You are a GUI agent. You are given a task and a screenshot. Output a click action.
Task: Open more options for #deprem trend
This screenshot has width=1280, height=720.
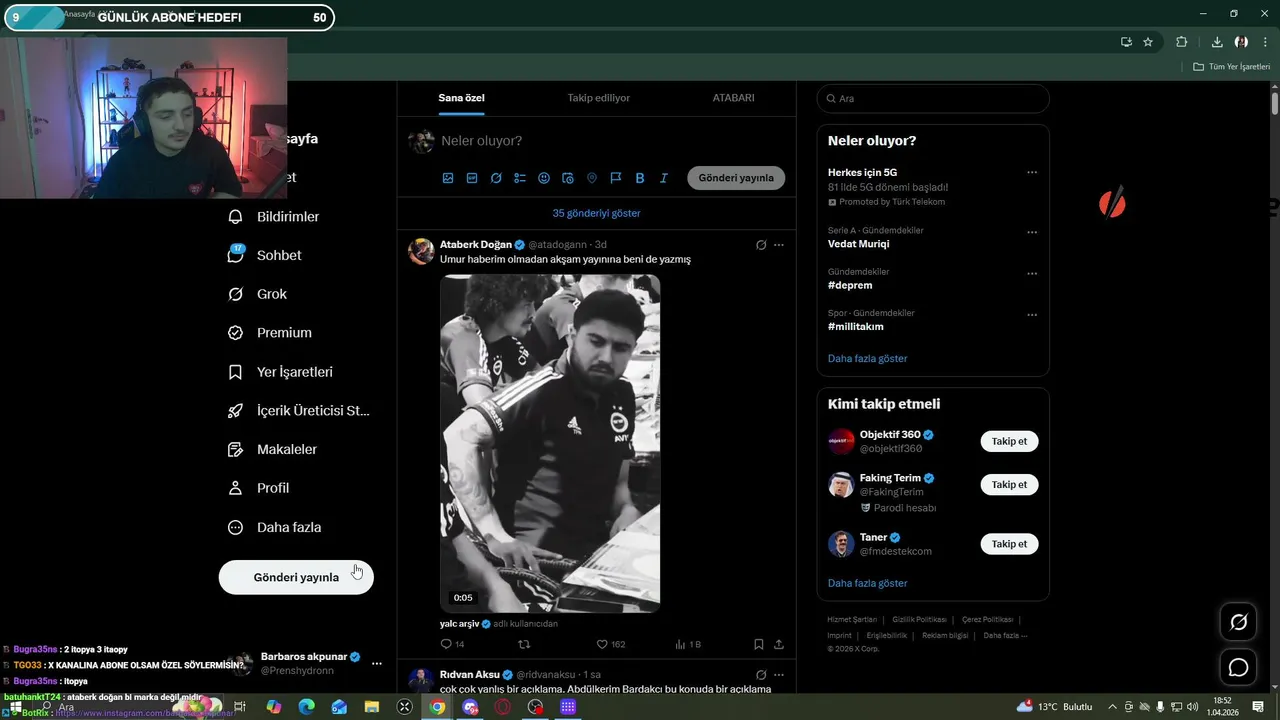point(1032,273)
